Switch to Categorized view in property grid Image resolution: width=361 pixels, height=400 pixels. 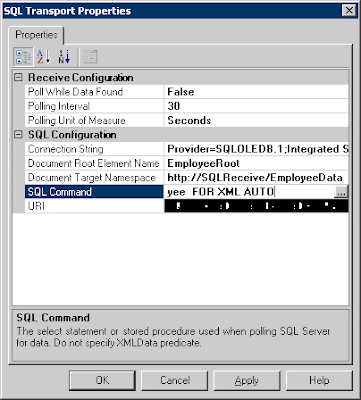pos(23,57)
